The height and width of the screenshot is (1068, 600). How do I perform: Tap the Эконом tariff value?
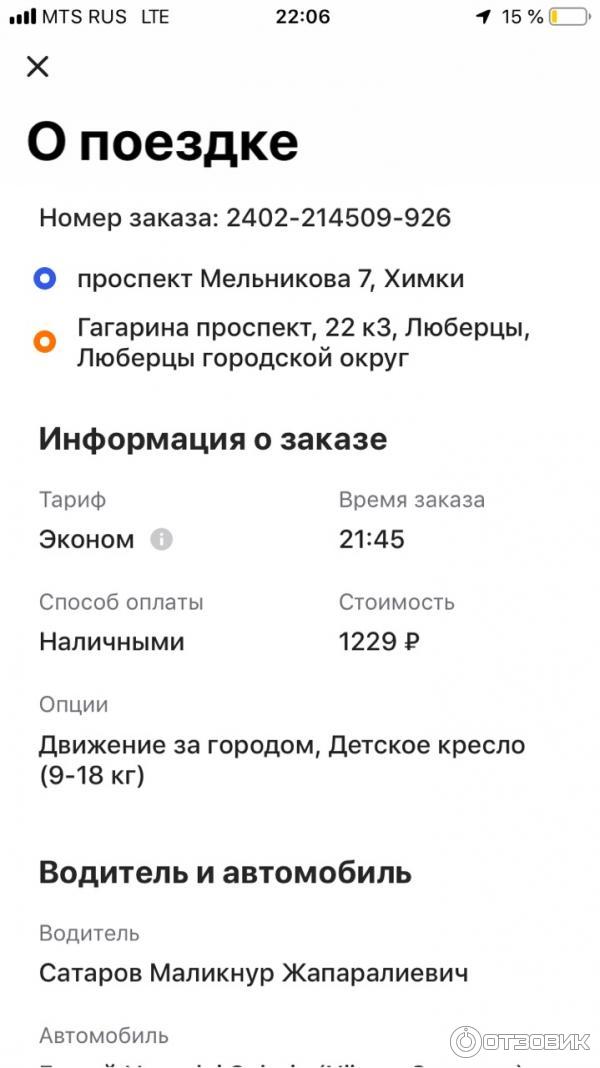[x=87, y=540]
